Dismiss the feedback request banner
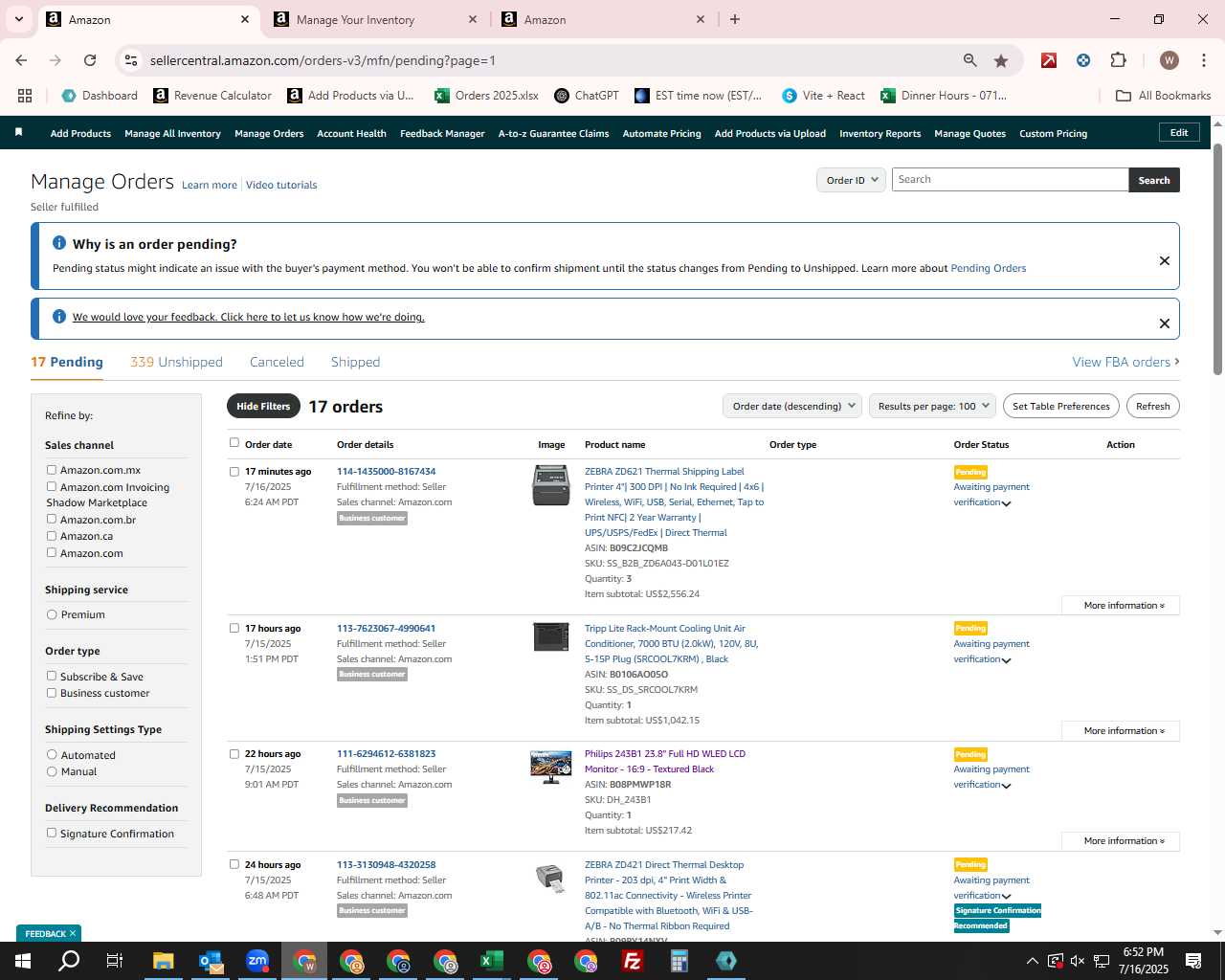This screenshot has height=980, width=1225. [x=1165, y=323]
